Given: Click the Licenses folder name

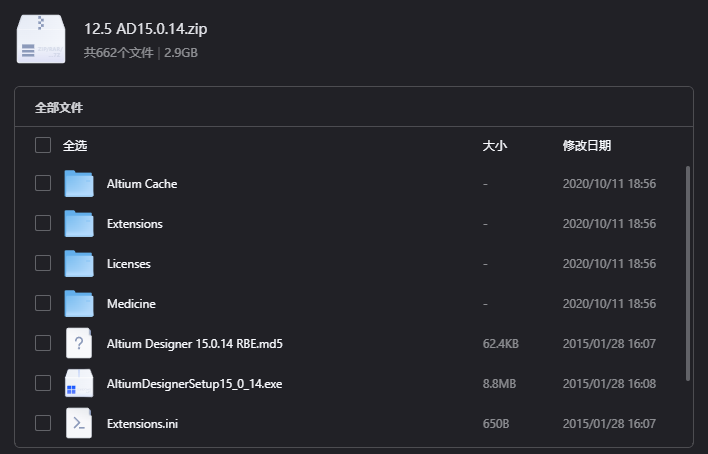Looking at the screenshot, I should [129, 264].
